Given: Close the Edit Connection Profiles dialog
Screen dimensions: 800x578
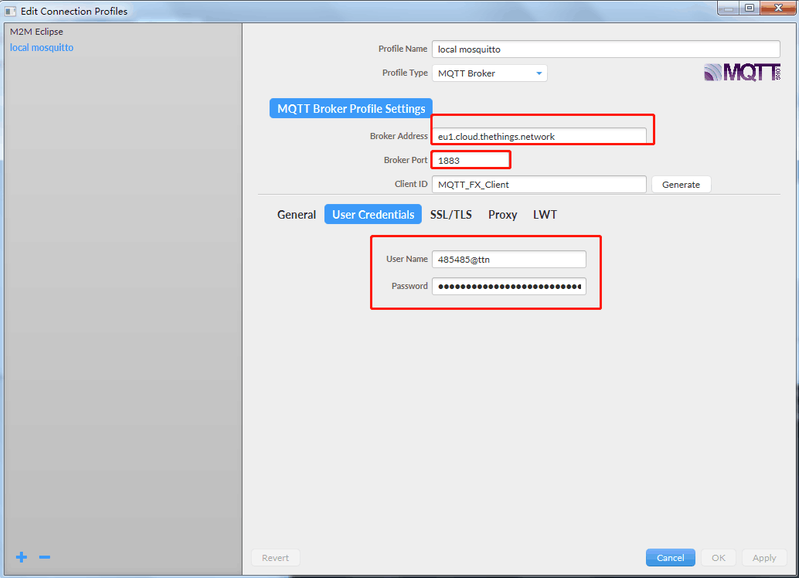Looking at the screenshot, I should 778,8.
